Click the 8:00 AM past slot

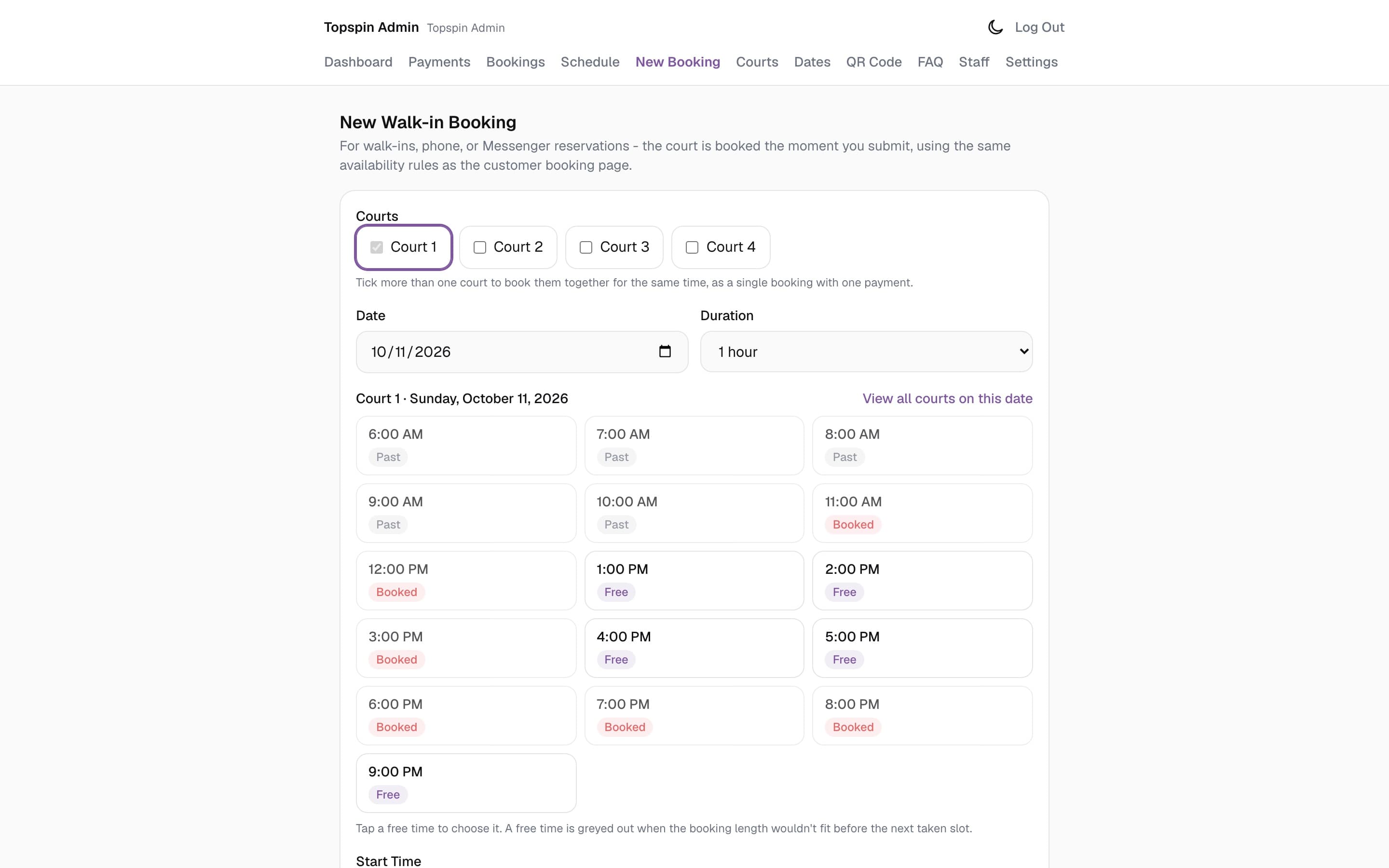pyautogui.click(x=922, y=446)
